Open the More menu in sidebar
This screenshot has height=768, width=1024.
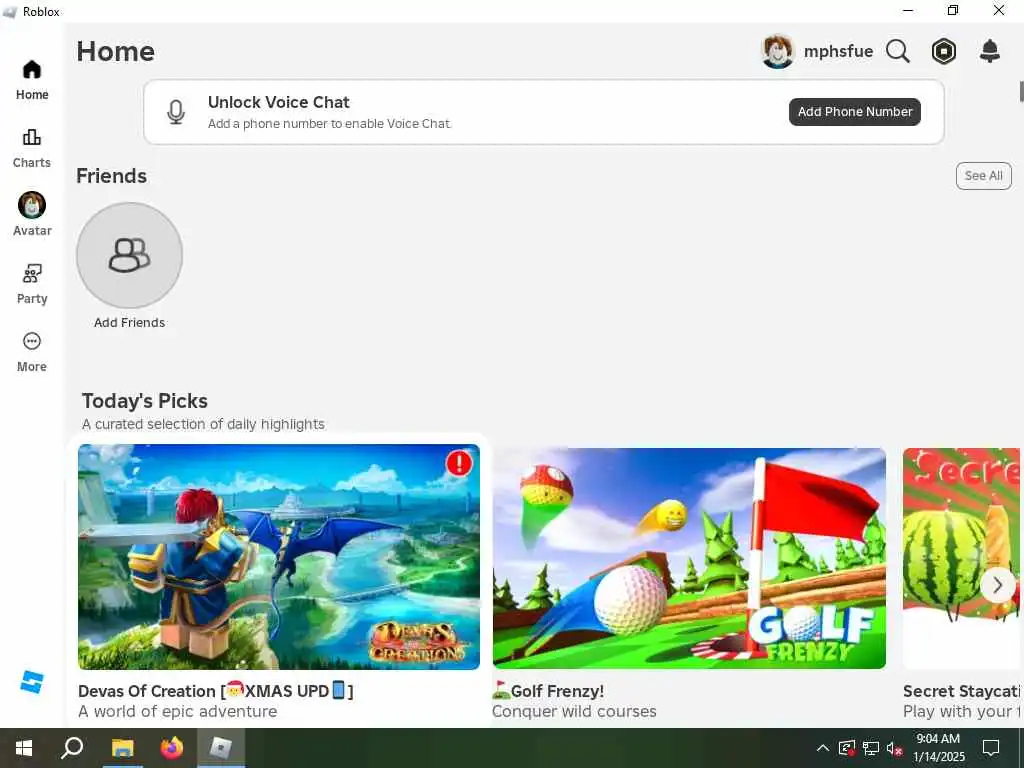(x=31, y=352)
